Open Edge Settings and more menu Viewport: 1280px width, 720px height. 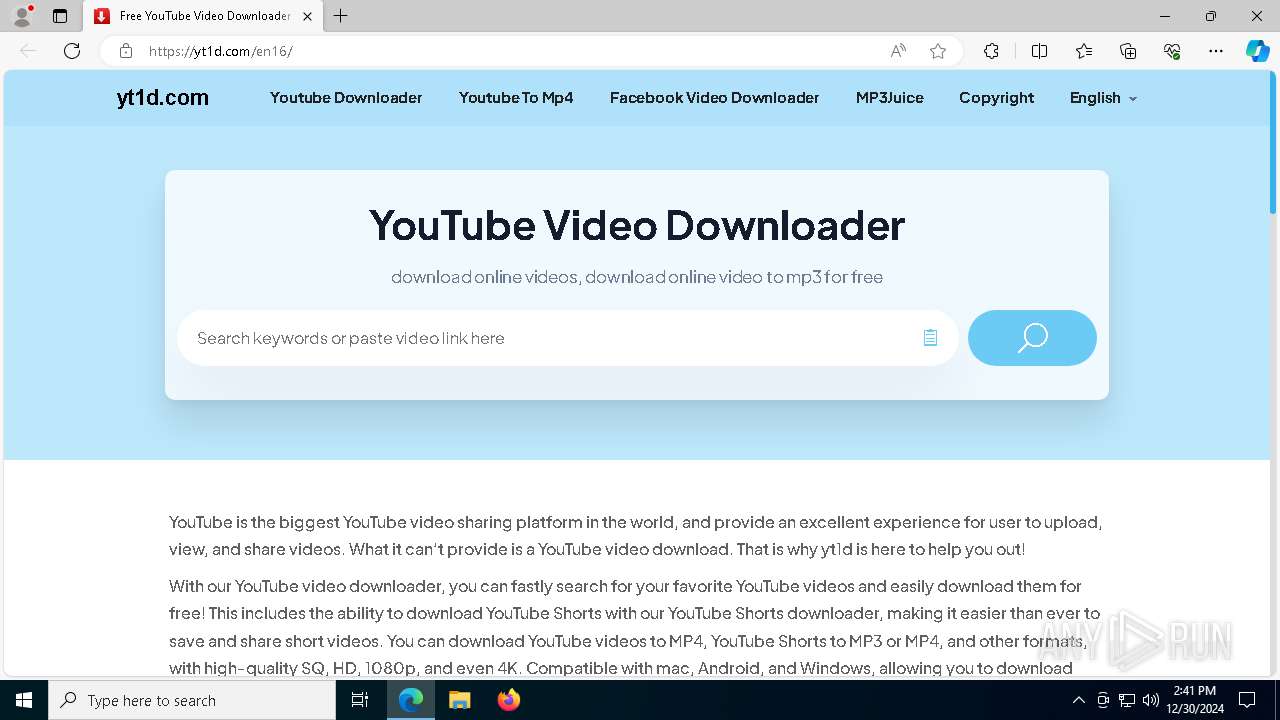click(1216, 51)
